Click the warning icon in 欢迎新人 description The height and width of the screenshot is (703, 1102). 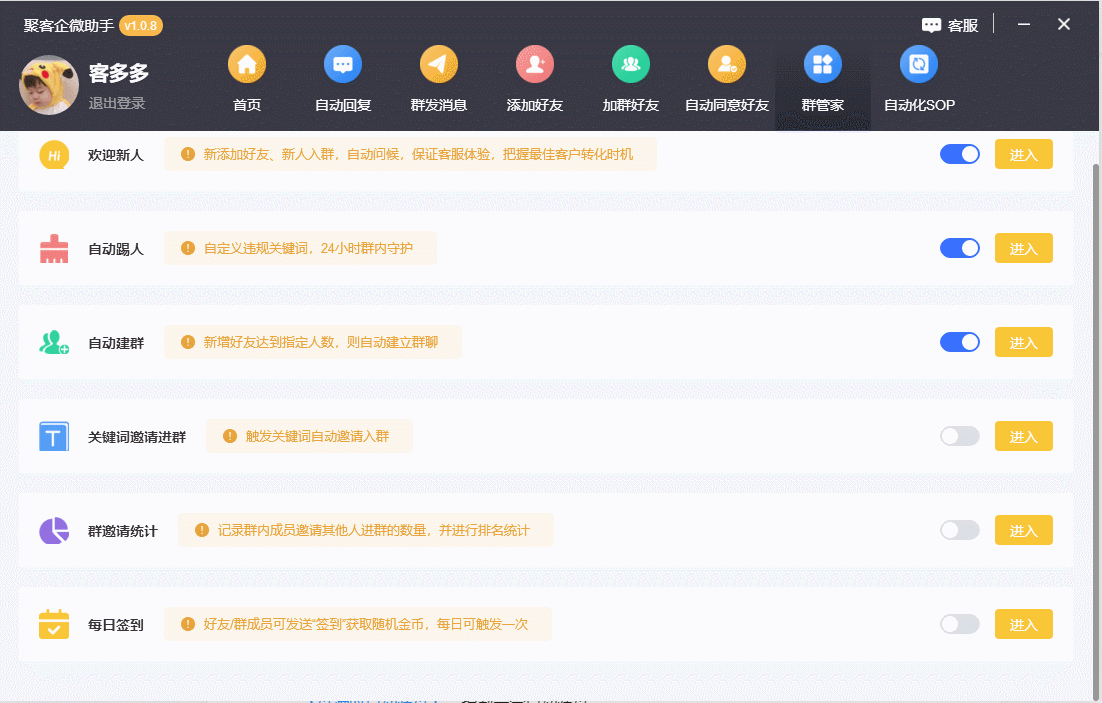point(188,154)
